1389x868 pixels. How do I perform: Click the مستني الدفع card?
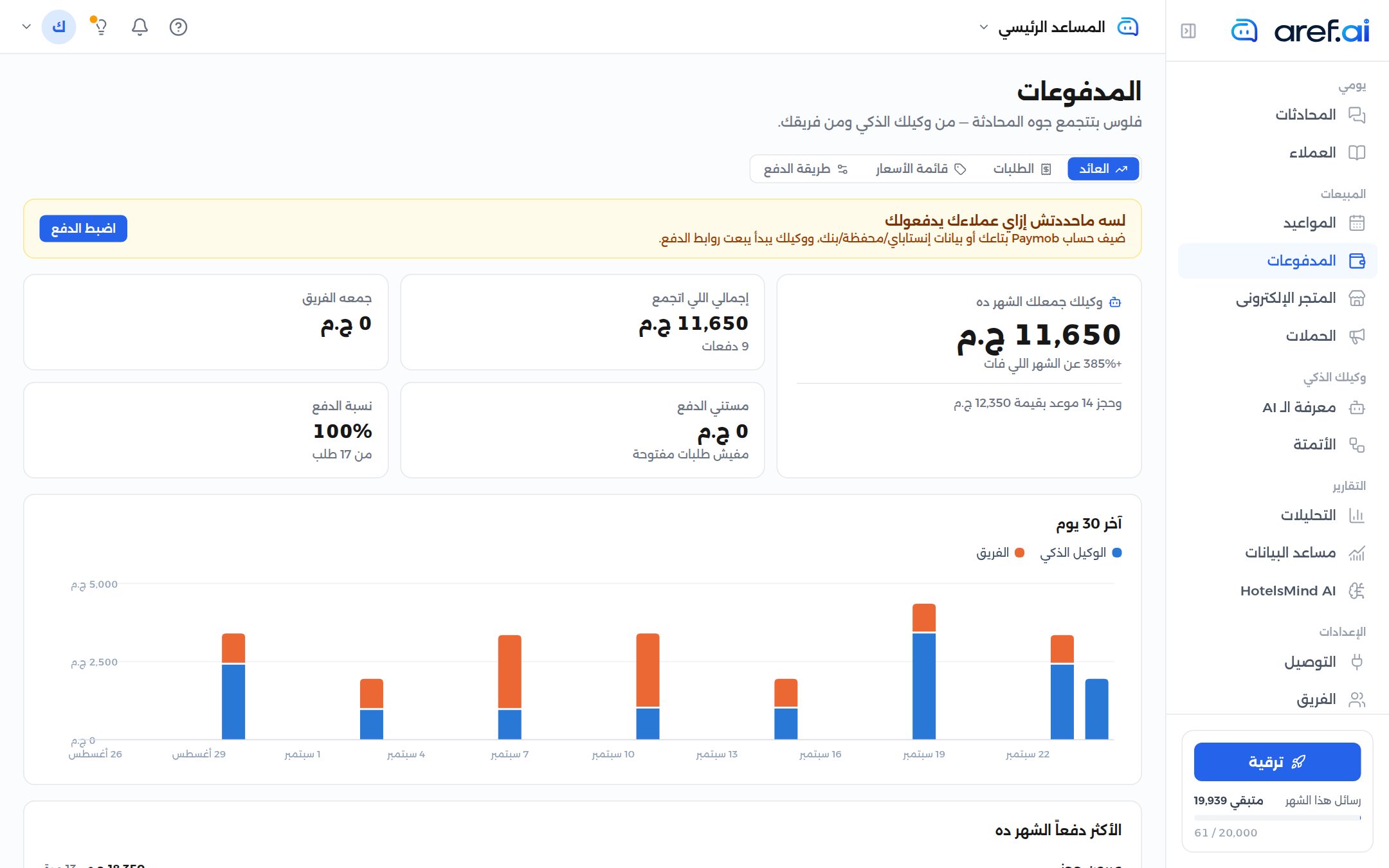coord(583,430)
